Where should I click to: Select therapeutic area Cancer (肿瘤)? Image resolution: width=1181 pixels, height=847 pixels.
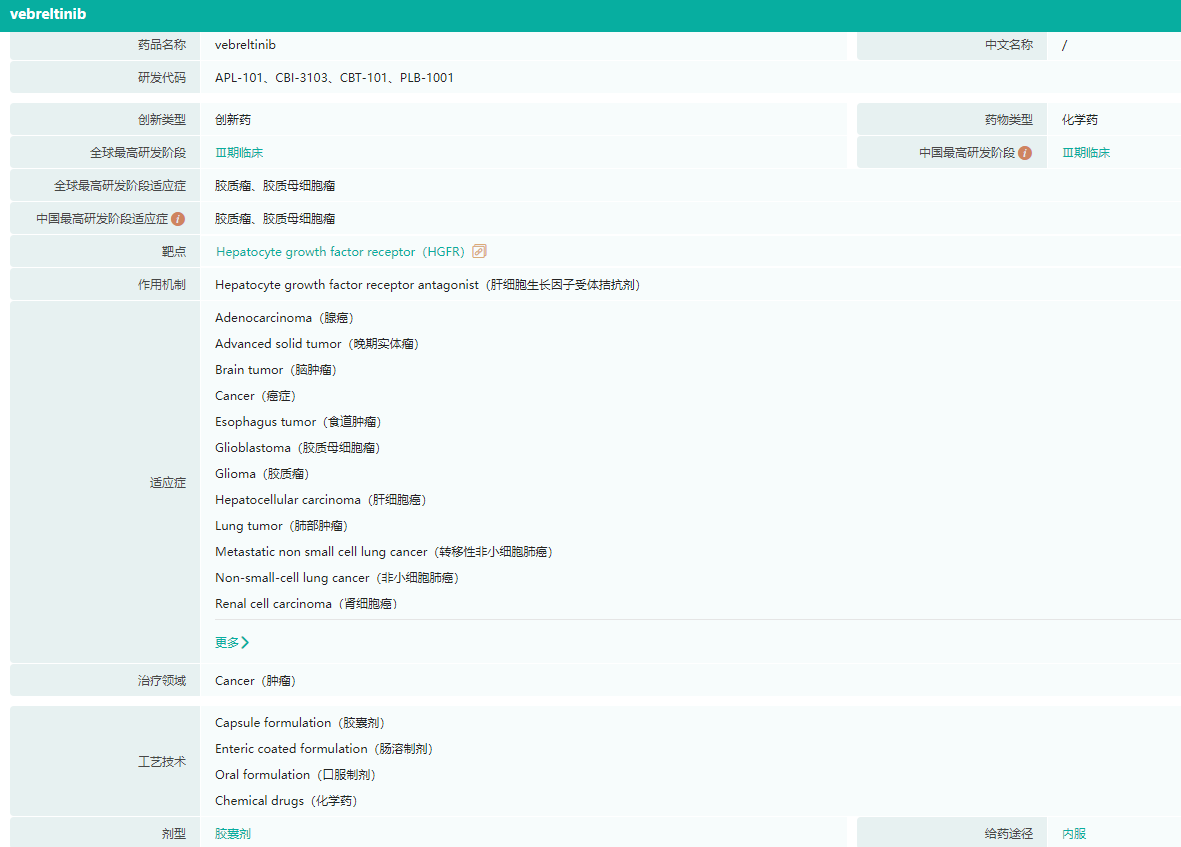click(x=255, y=681)
